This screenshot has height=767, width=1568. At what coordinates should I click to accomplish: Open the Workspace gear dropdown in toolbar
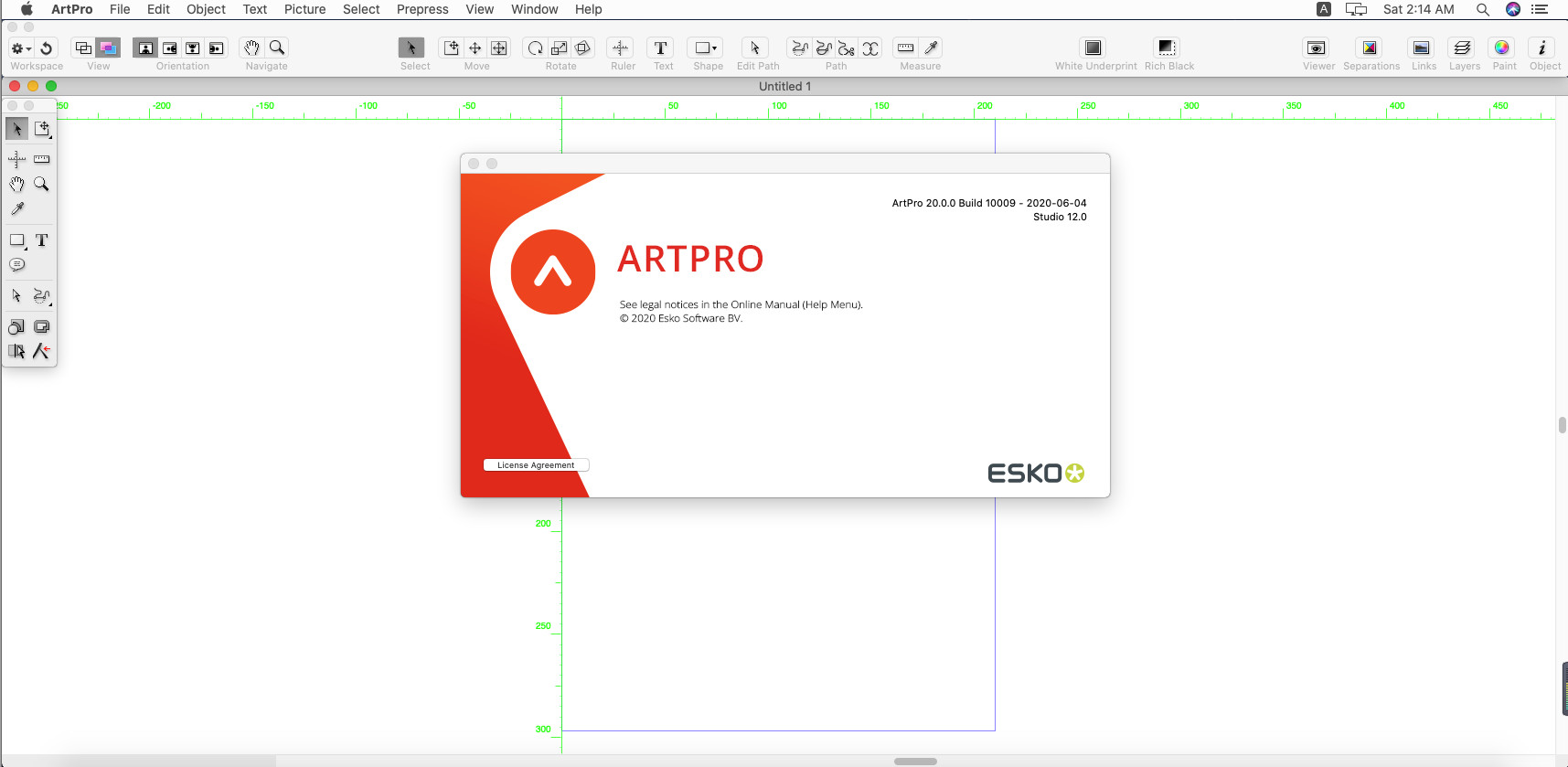coord(21,48)
